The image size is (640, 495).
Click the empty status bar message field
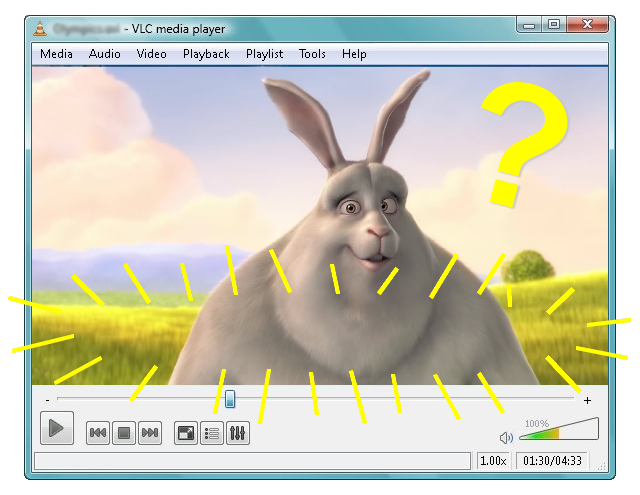253,461
